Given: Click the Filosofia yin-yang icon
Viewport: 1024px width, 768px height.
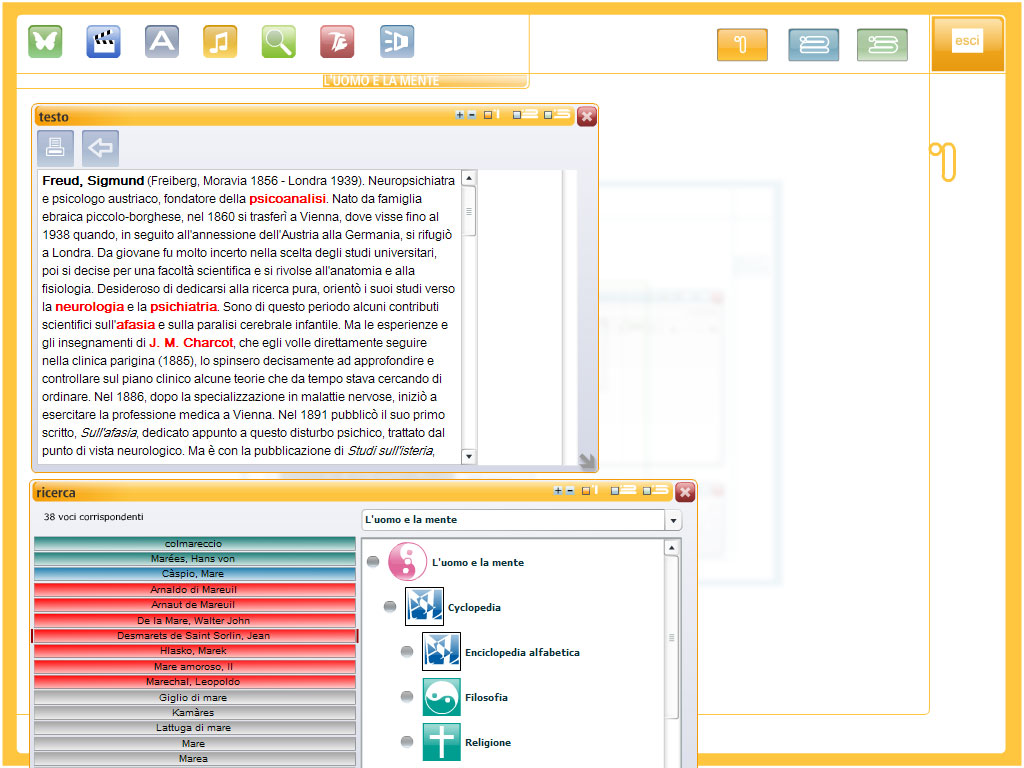Looking at the screenshot, I should click(441, 697).
